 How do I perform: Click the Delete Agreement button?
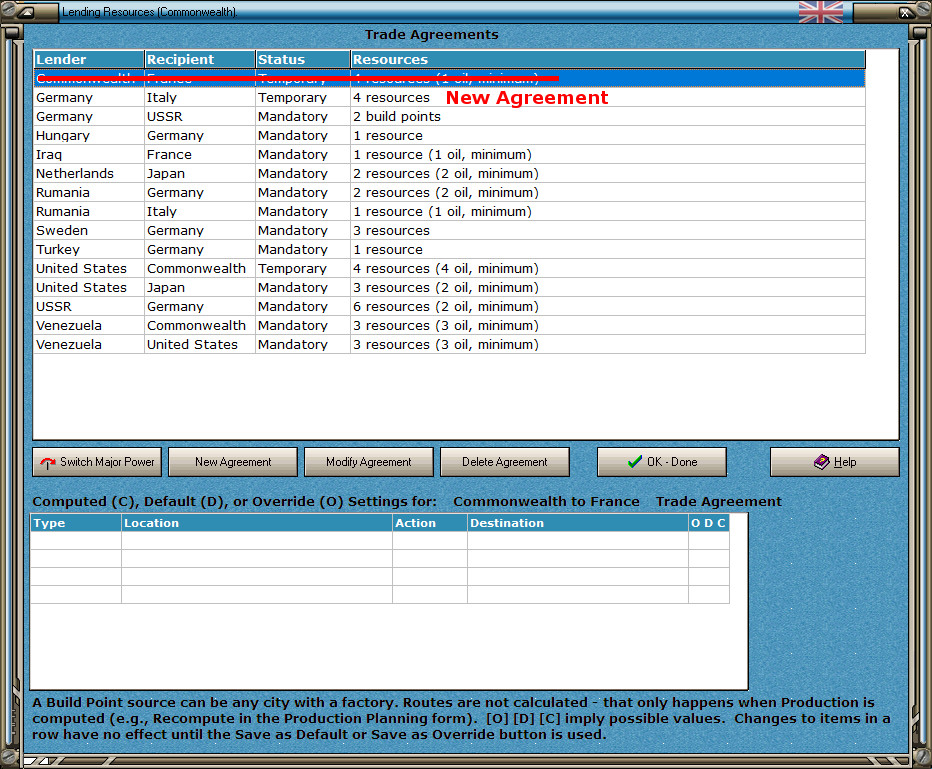point(505,462)
